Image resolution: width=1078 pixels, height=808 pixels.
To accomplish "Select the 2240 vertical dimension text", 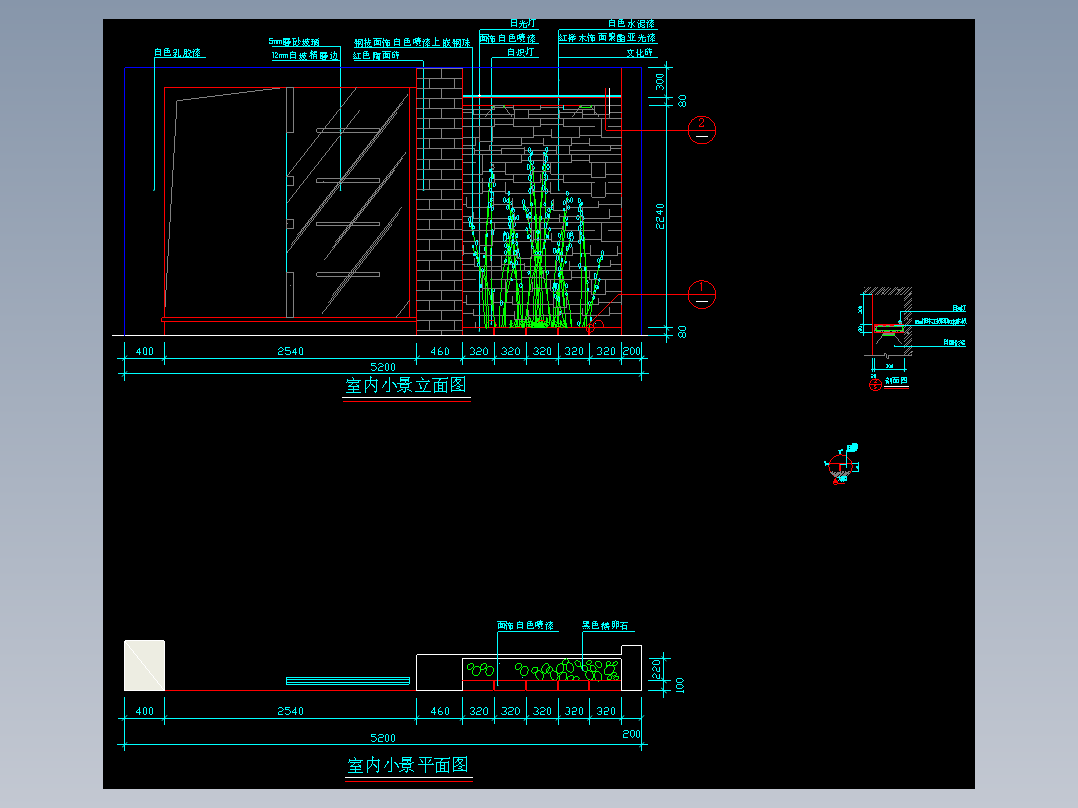I will click(x=660, y=217).
